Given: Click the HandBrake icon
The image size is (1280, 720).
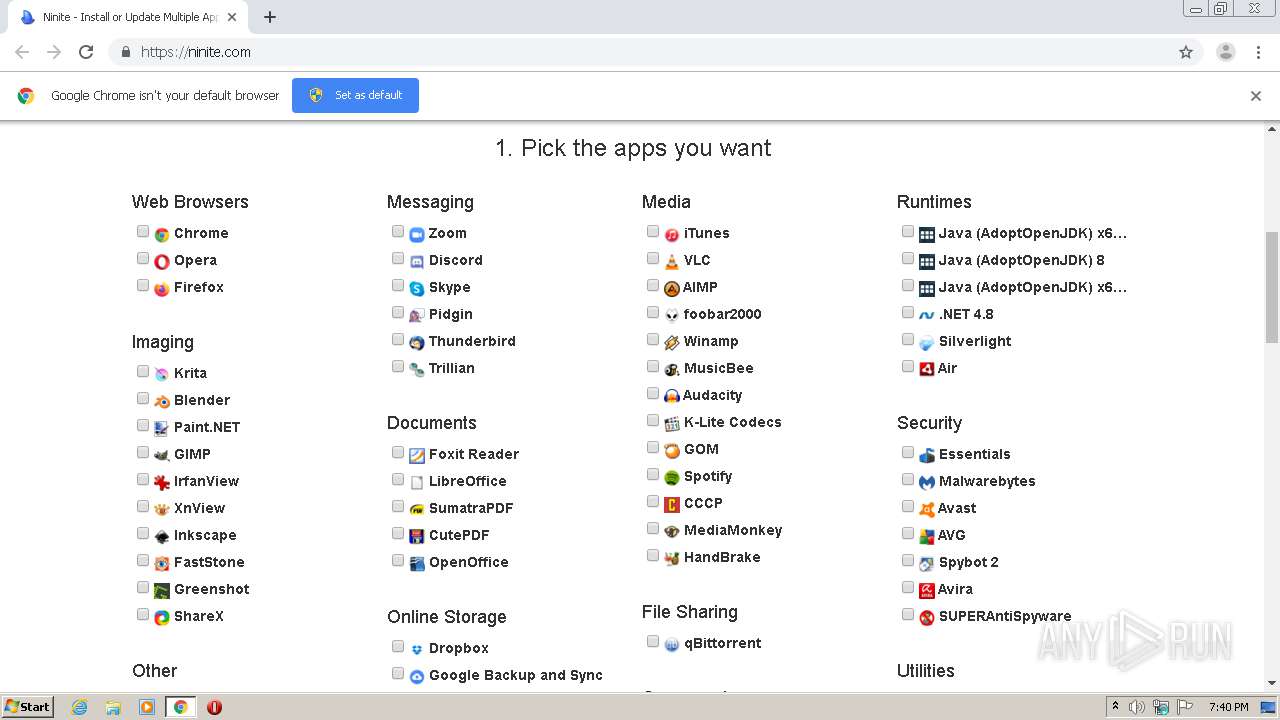Looking at the screenshot, I should (x=672, y=558).
